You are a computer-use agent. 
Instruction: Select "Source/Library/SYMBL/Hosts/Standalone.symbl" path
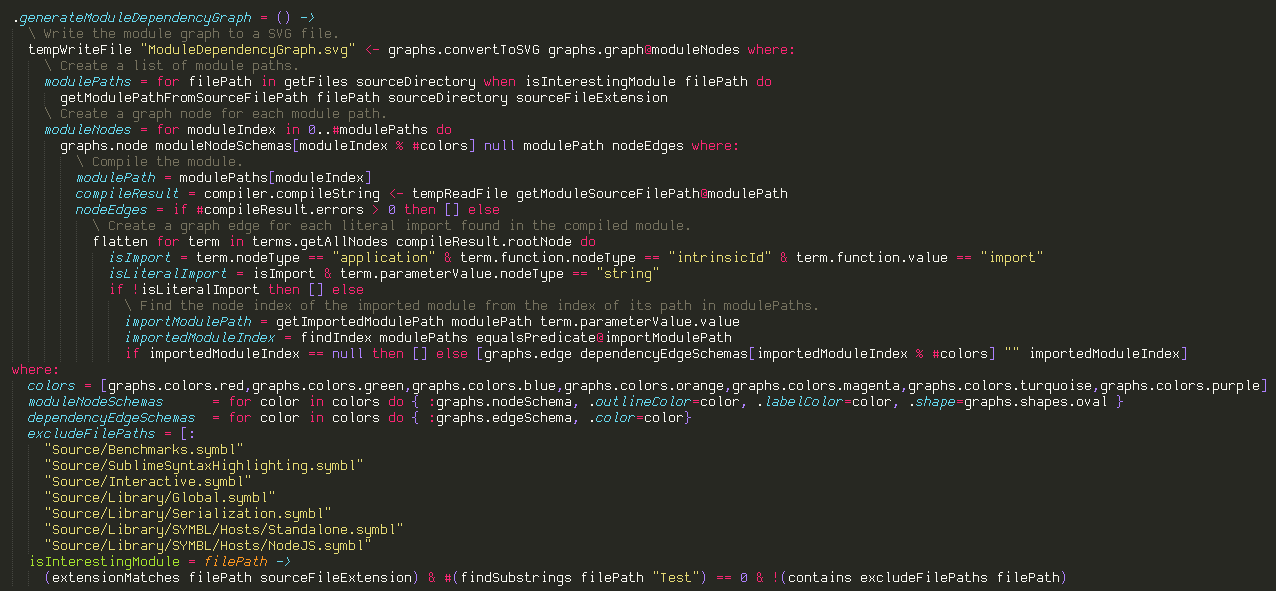[x=224, y=529]
